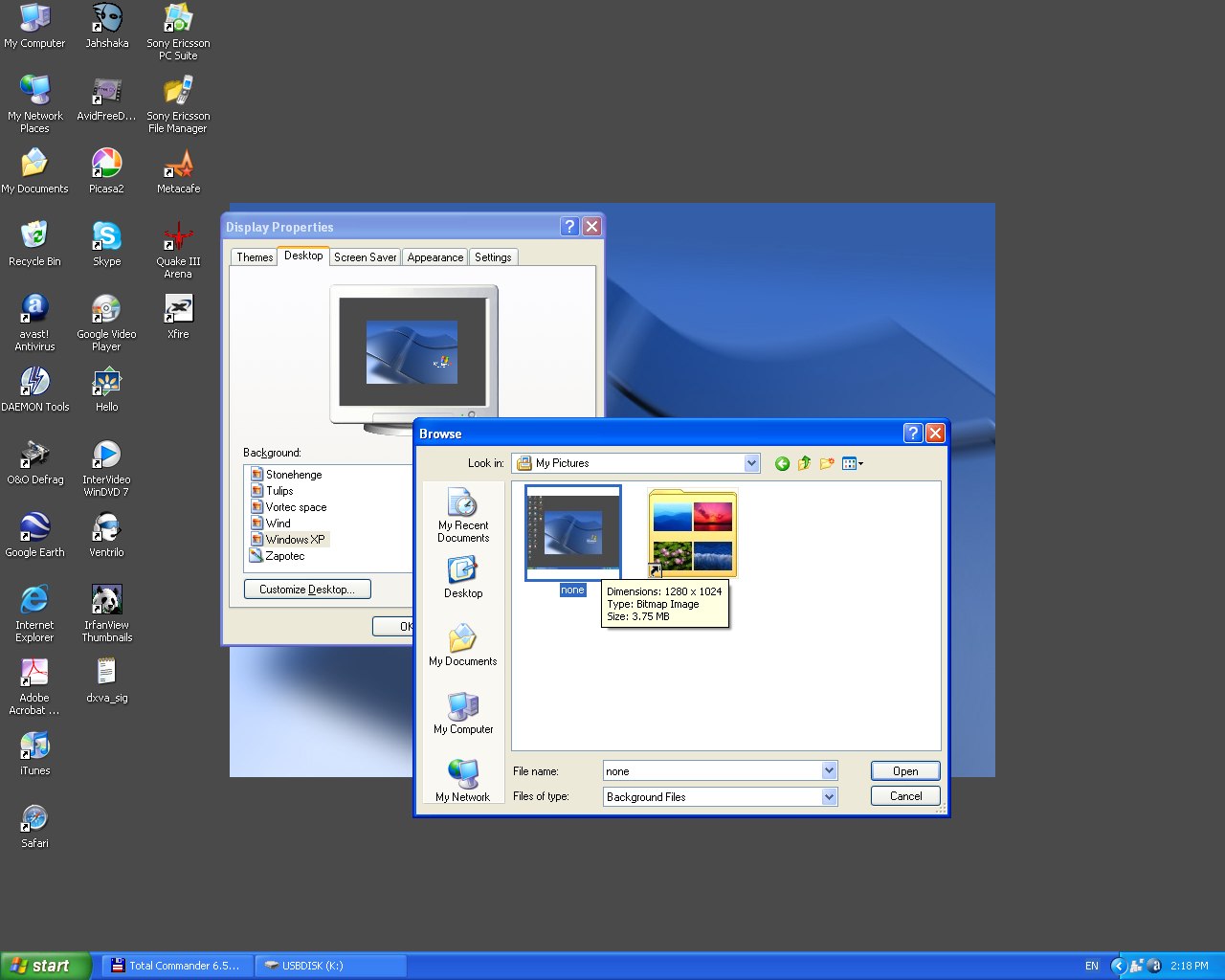Launch O&O Defrag shortcut
This screenshot has width=1225, height=980.
[x=34, y=462]
